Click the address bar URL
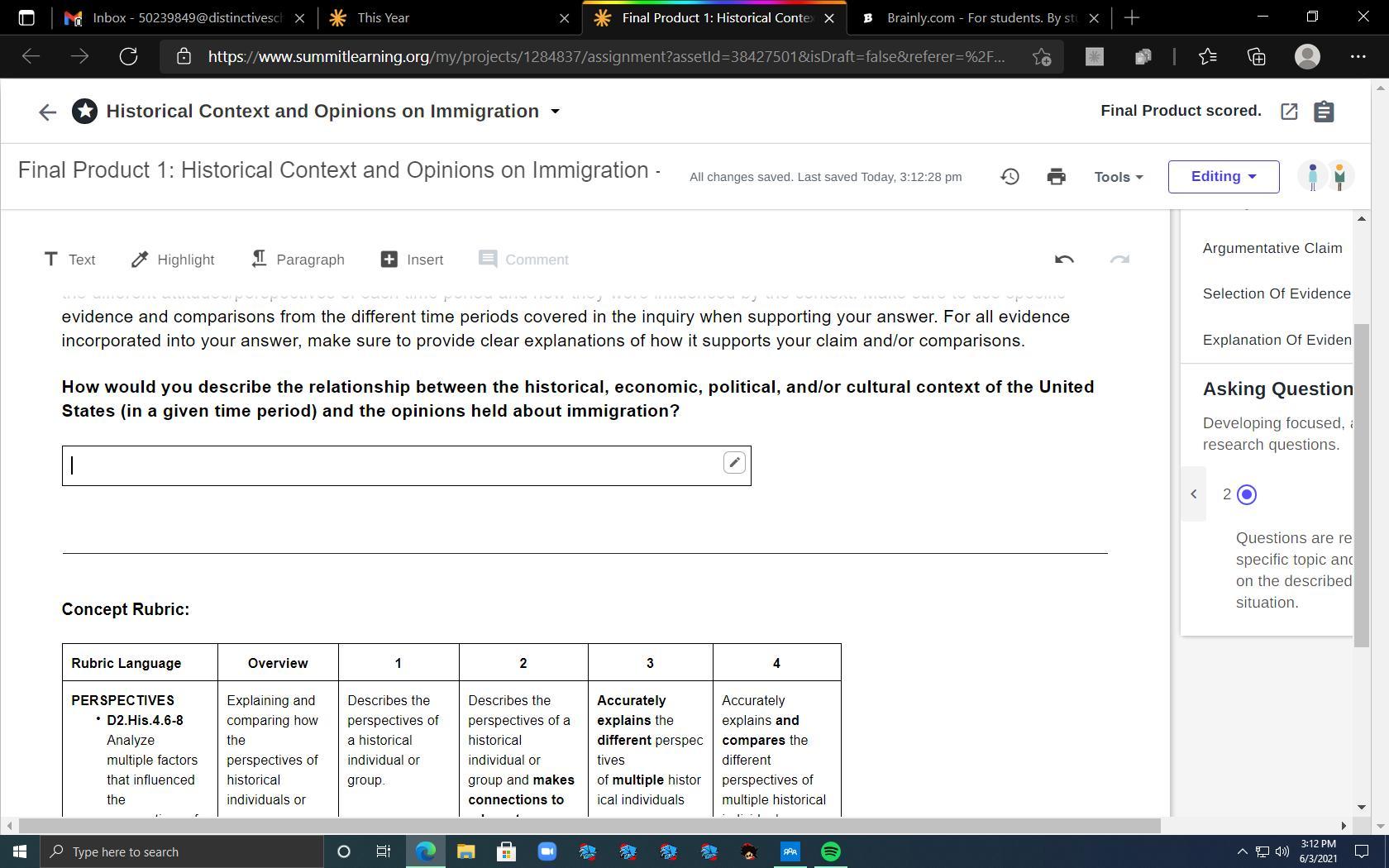The image size is (1389, 868). tap(606, 56)
